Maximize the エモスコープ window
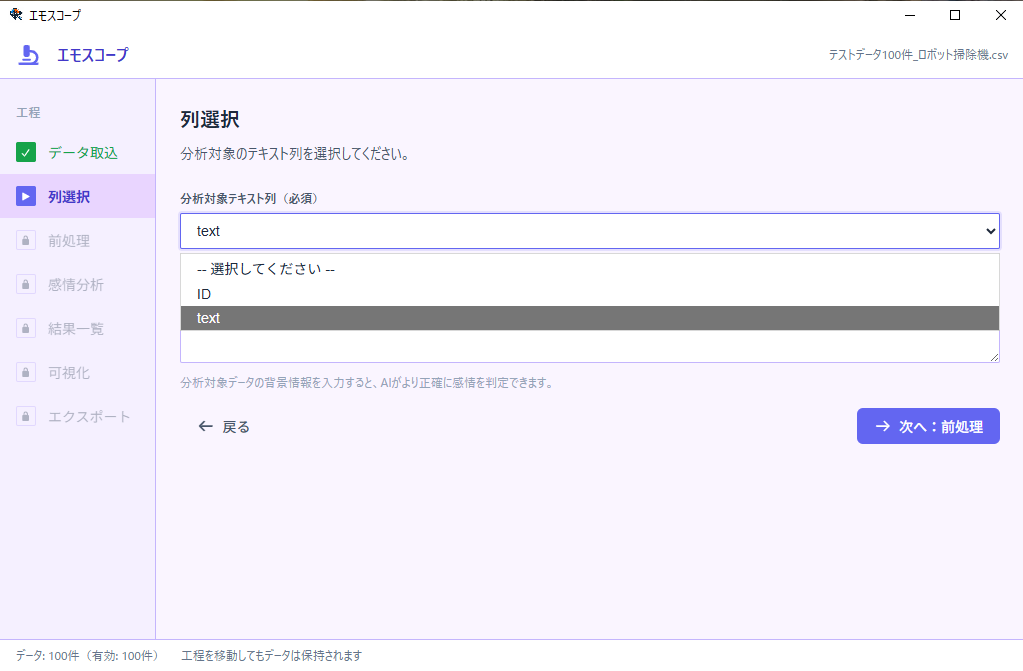This screenshot has width=1023, height=671. click(955, 15)
